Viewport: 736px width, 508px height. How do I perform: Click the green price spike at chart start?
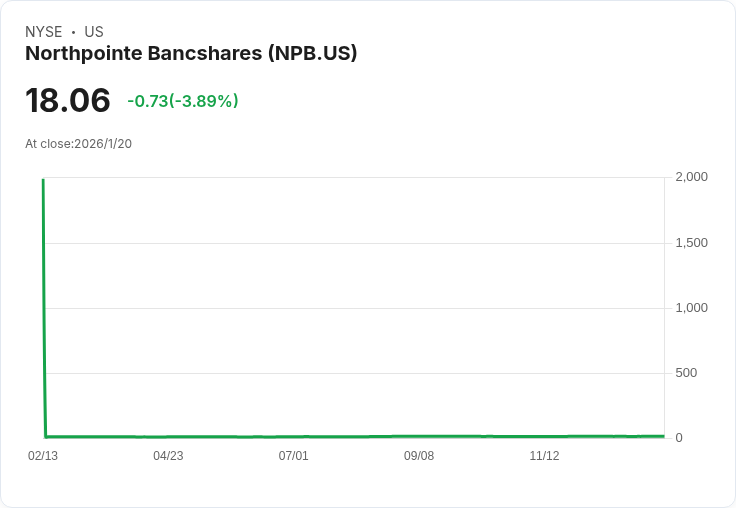pyautogui.click(x=44, y=300)
